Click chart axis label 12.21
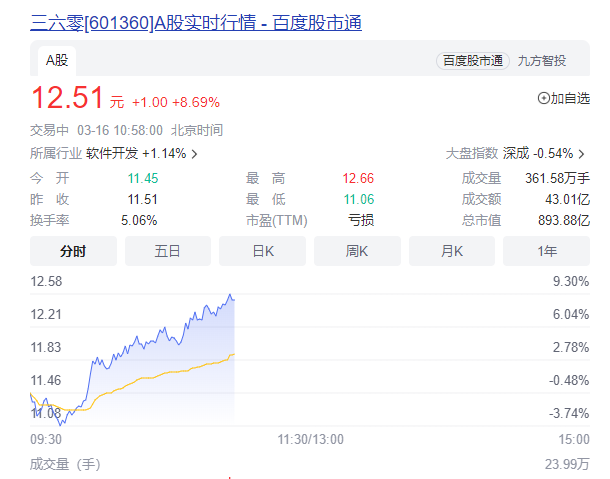 tap(46, 314)
